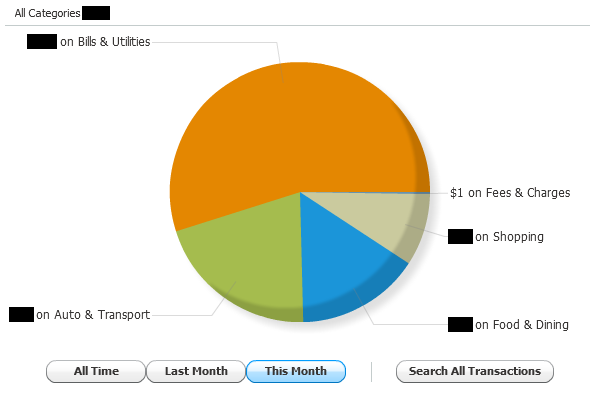Select the Last Month time range
The image size is (590, 395).
point(196,371)
